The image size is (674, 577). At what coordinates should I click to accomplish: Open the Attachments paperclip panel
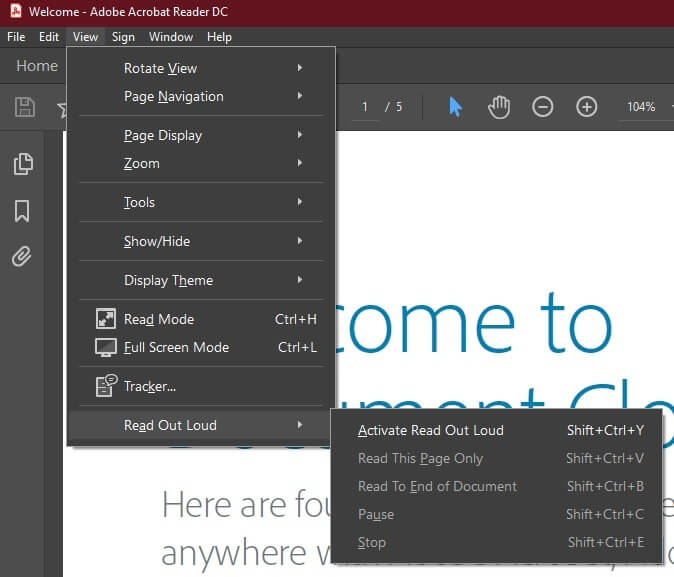click(22, 257)
